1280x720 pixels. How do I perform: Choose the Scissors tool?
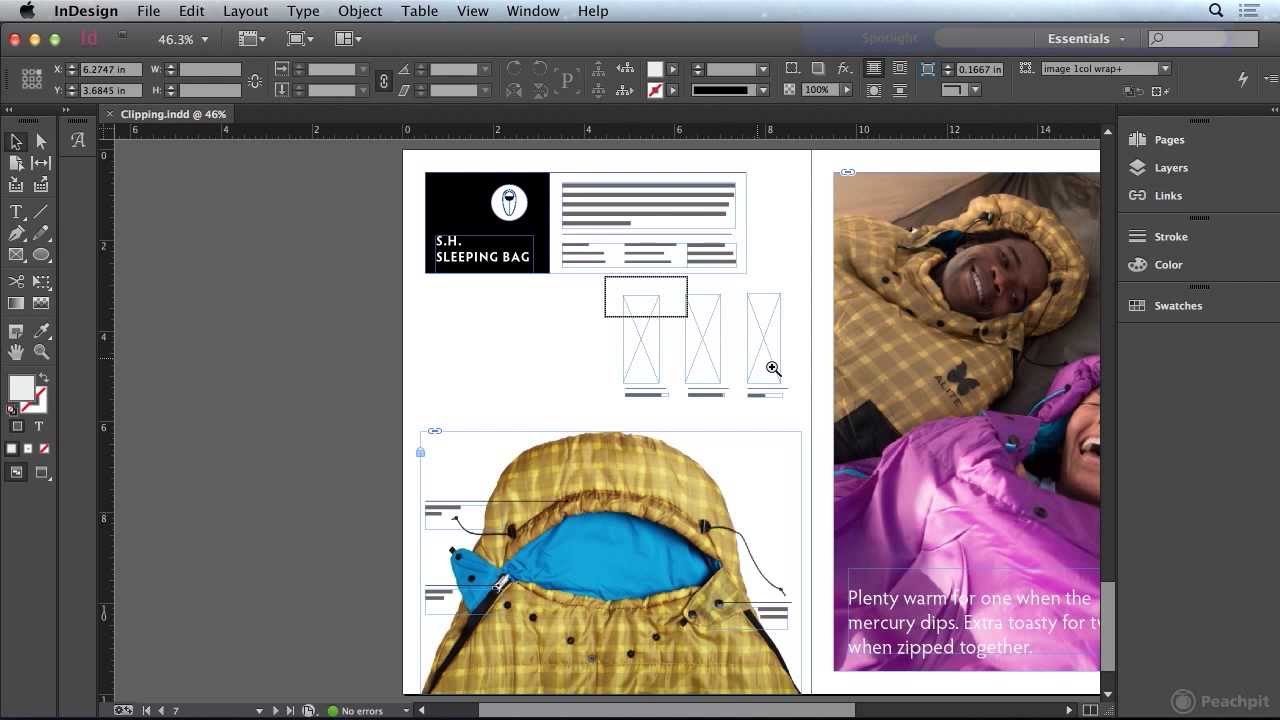pyautogui.click(x=16, y=282)
